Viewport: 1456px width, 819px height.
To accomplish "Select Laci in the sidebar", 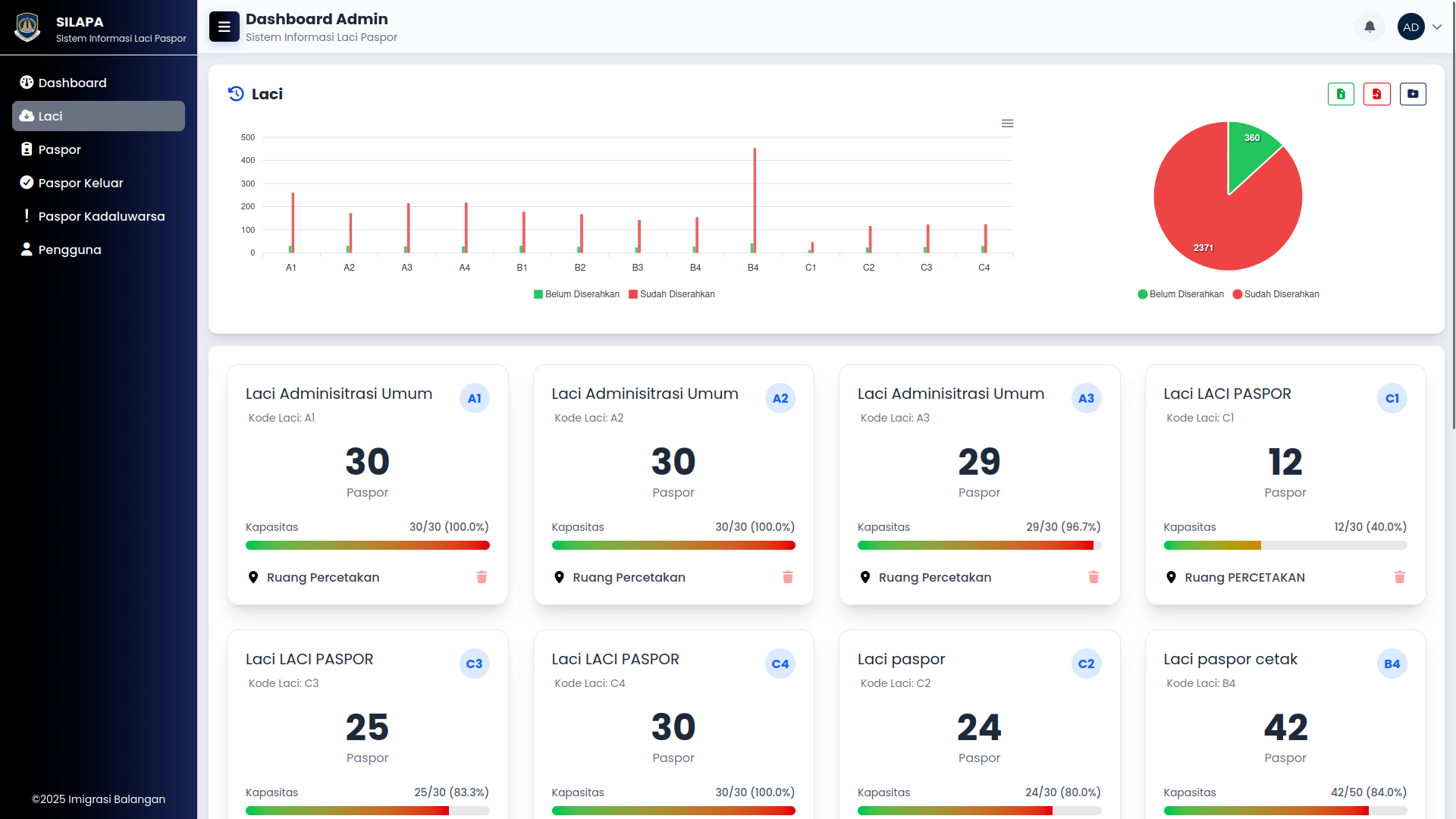I will tap(99, 116).
